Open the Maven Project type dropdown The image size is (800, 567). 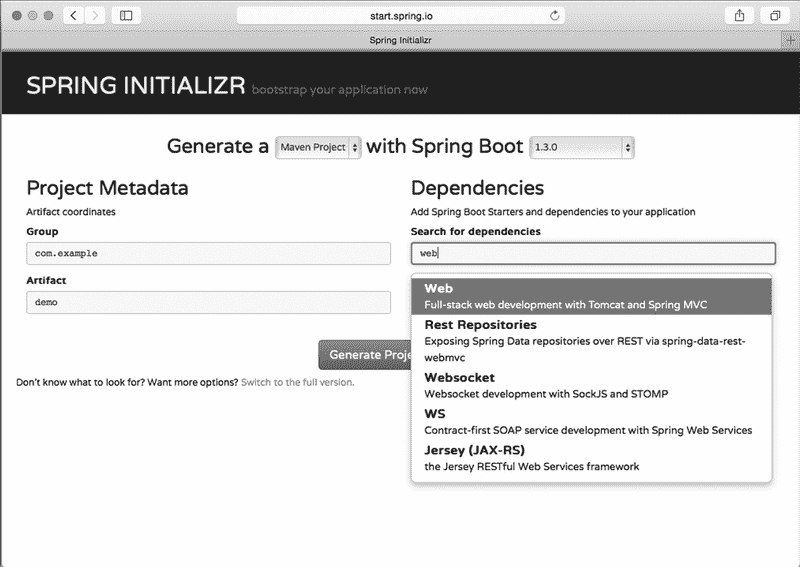click(x=318, y=147)
